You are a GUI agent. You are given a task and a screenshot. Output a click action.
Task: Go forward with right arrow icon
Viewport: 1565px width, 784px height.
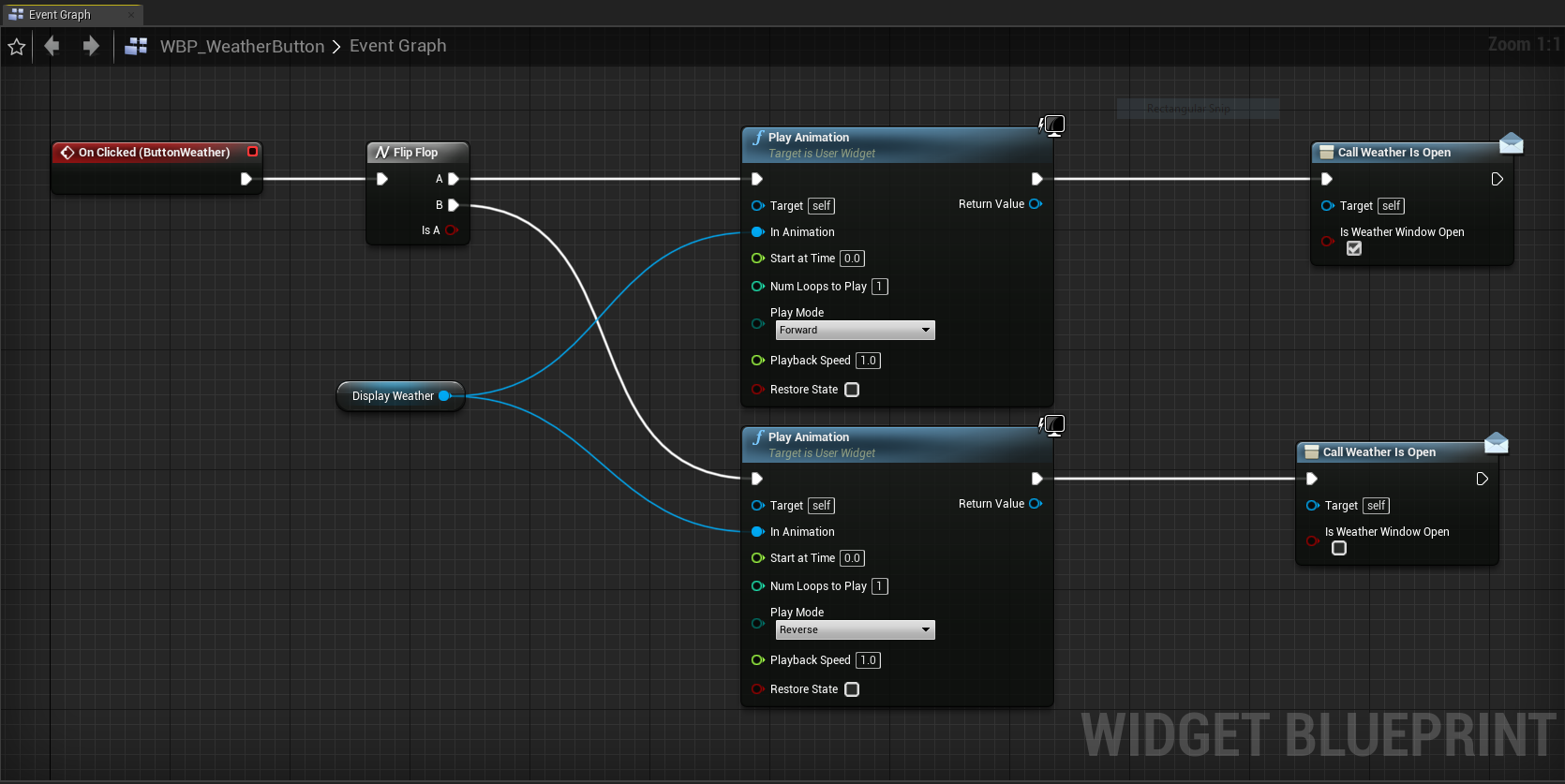tap(91, 46)
